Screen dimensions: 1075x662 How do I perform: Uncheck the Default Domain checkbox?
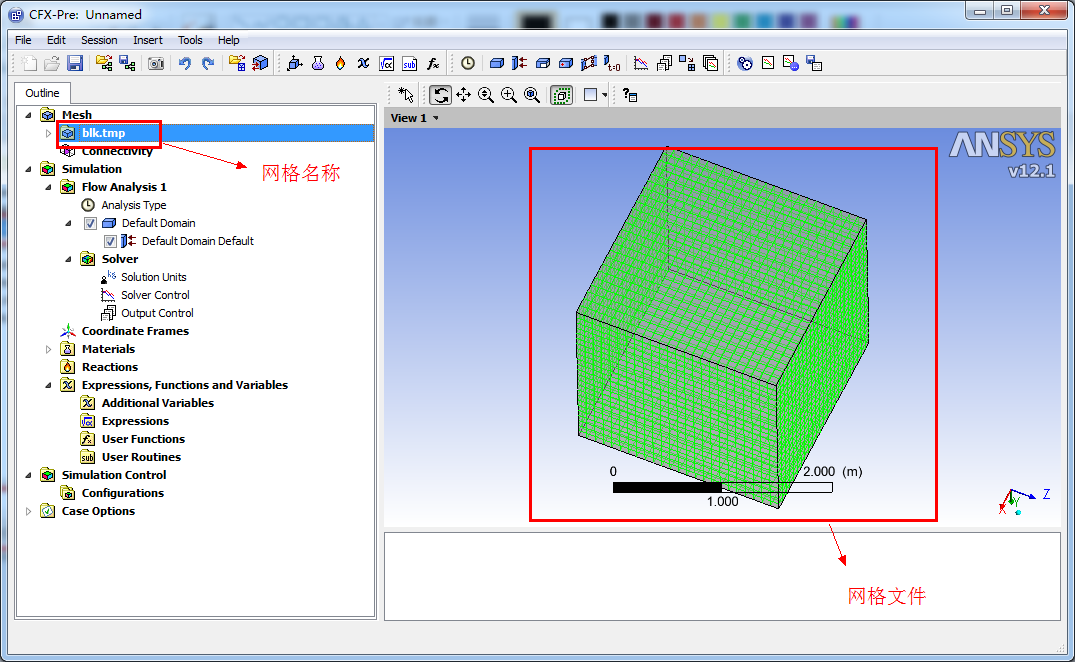pos(91,223)
